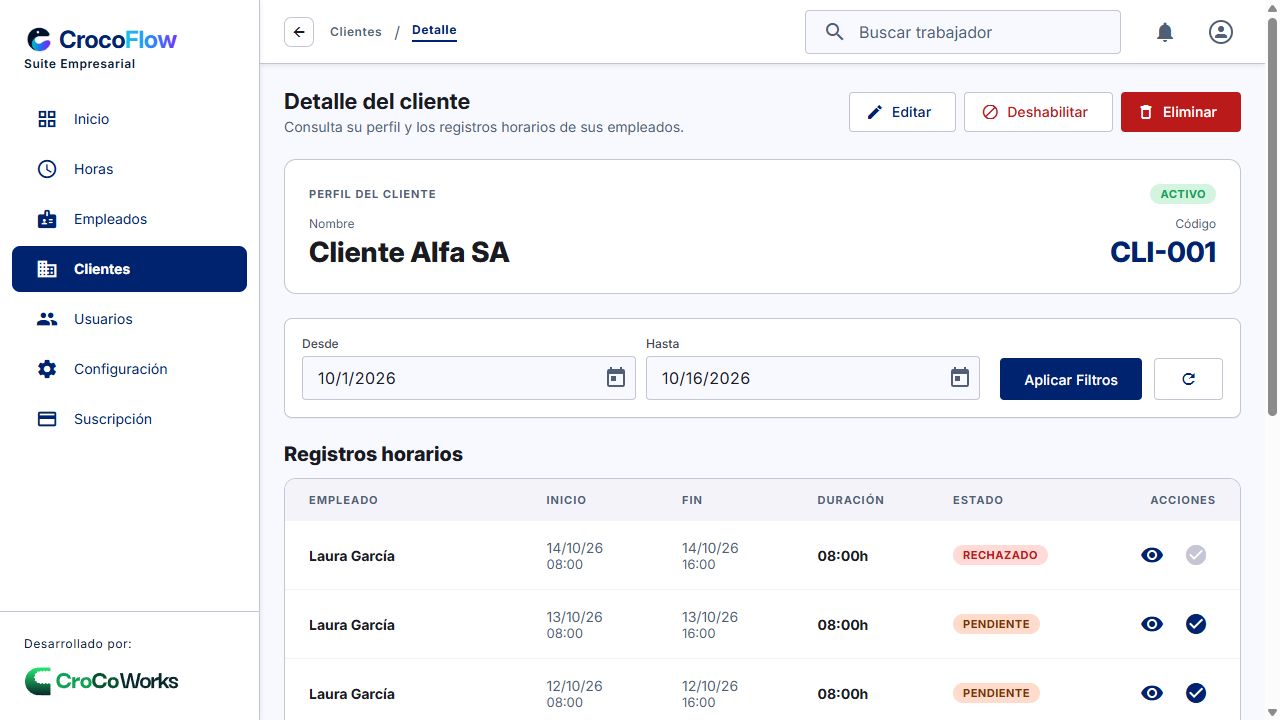Click the greyed checkmark on rejected record

(x=1196, y=555)
